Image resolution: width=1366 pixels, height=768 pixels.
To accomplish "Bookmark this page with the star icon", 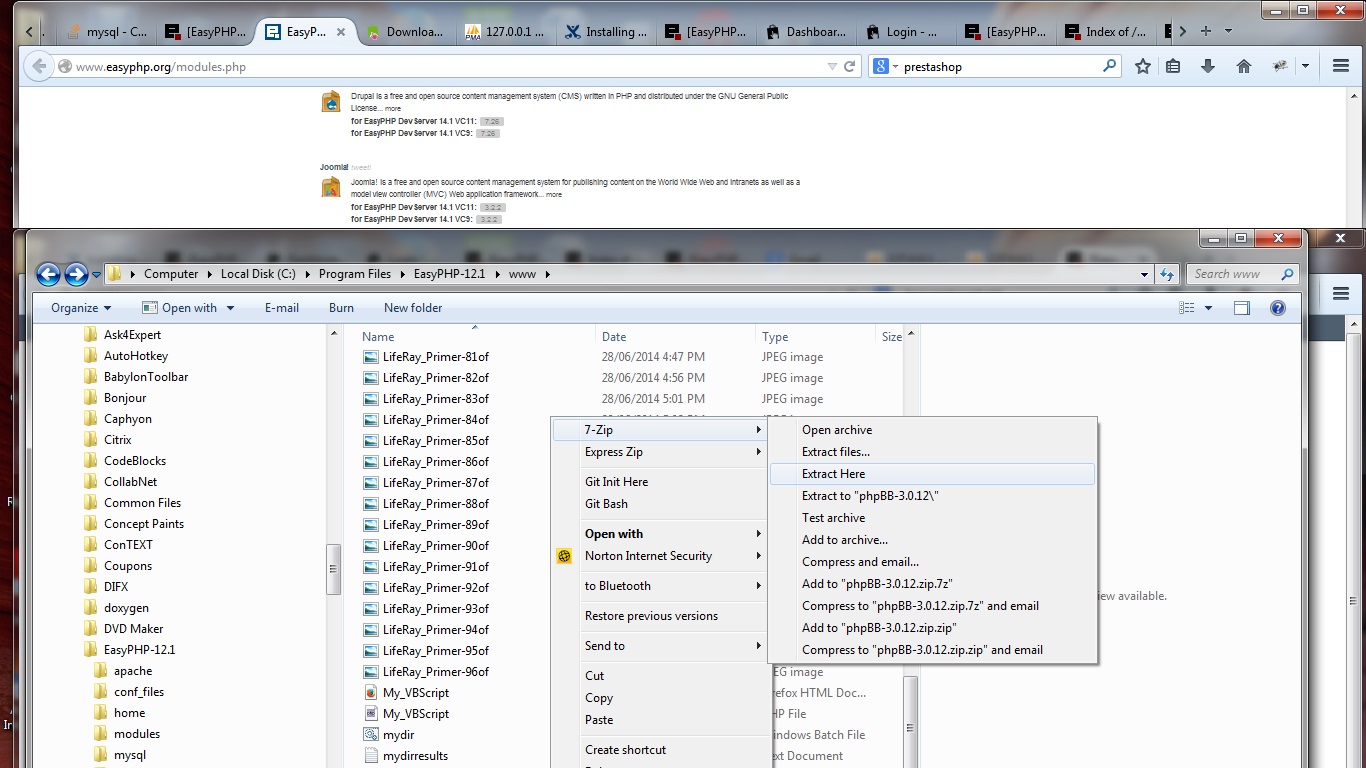I will [x=1143, y=67].
